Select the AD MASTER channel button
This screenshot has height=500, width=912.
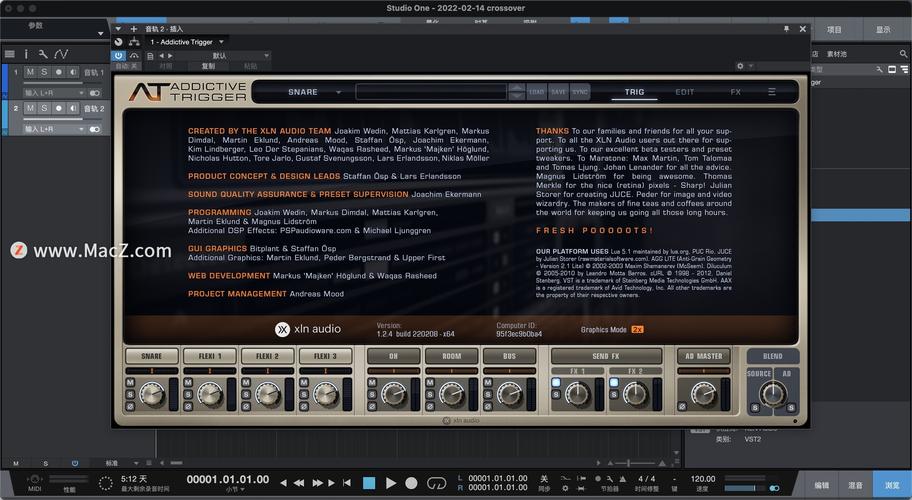(x=703, y=356)
